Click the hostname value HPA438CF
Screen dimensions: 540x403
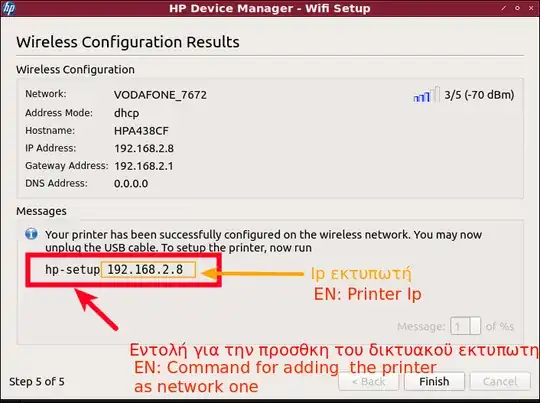[x=141, y=131]
